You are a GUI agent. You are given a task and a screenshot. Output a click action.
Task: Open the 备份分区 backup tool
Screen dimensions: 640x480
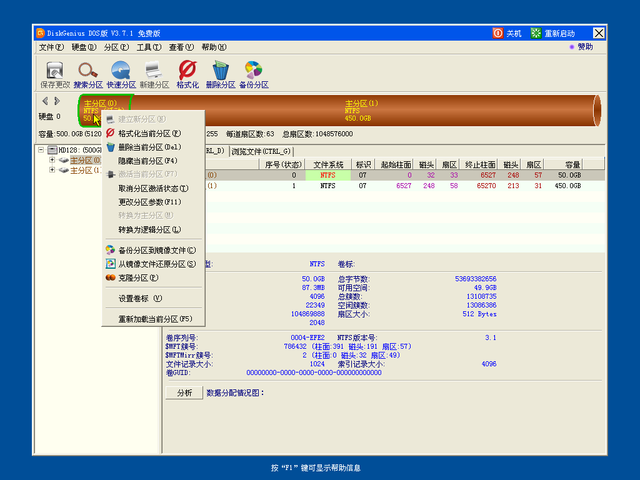click(253, 75)
